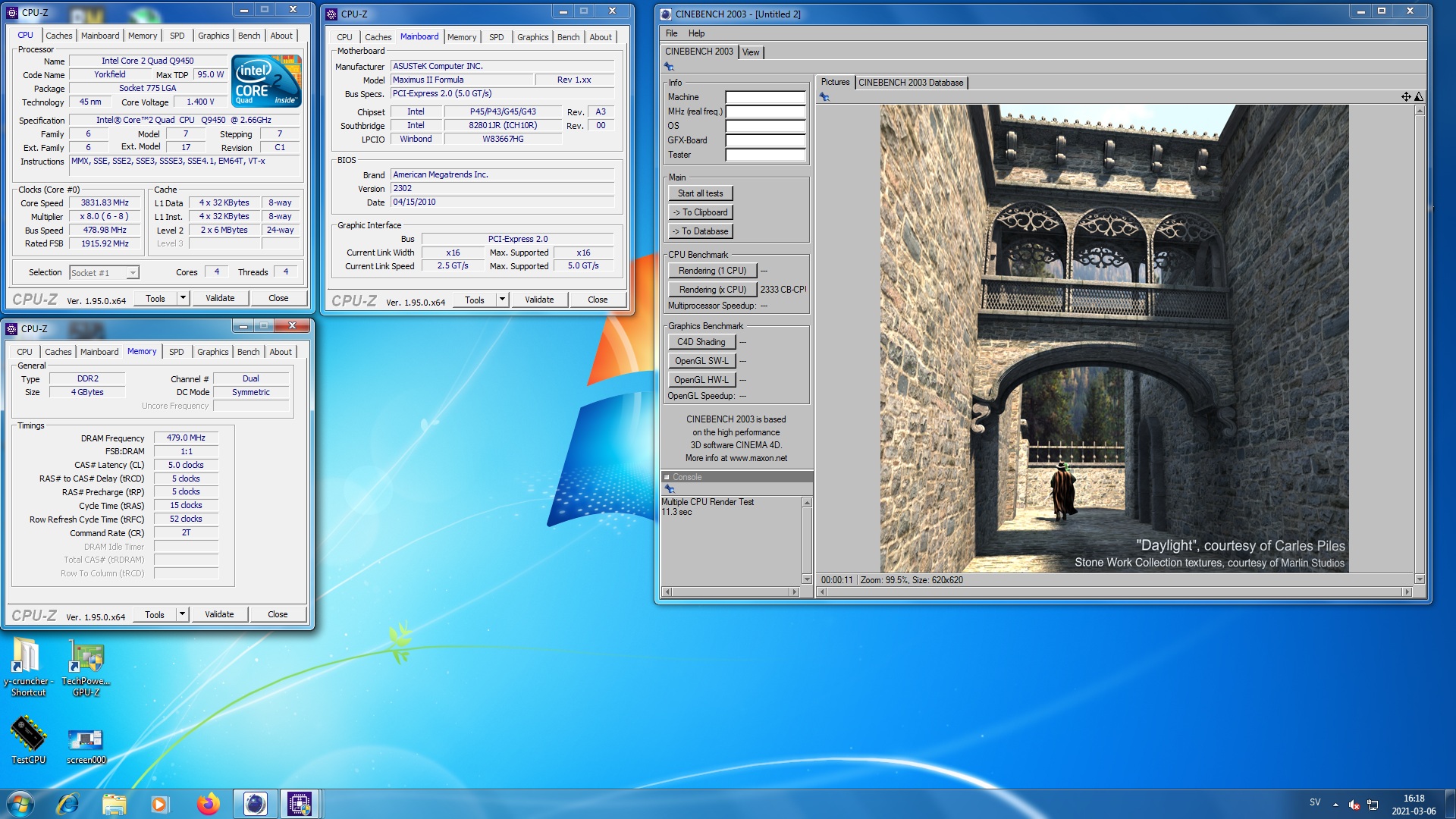Select the Pictures tab

[x=835, y=82]
